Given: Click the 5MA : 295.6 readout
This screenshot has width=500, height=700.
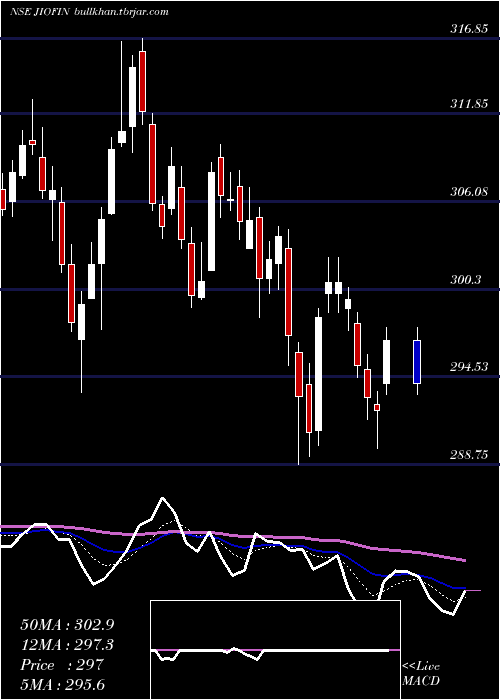Looking at the screenshot, I should pyautogui.click(x=64, y=684).
